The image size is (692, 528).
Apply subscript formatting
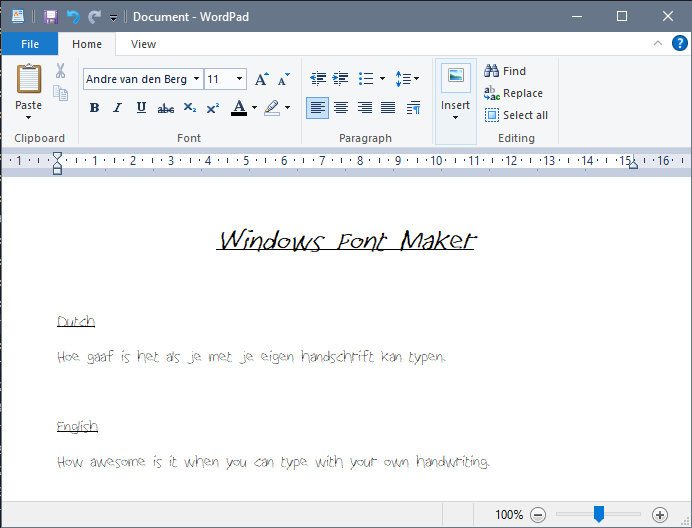tap(189, 108)
